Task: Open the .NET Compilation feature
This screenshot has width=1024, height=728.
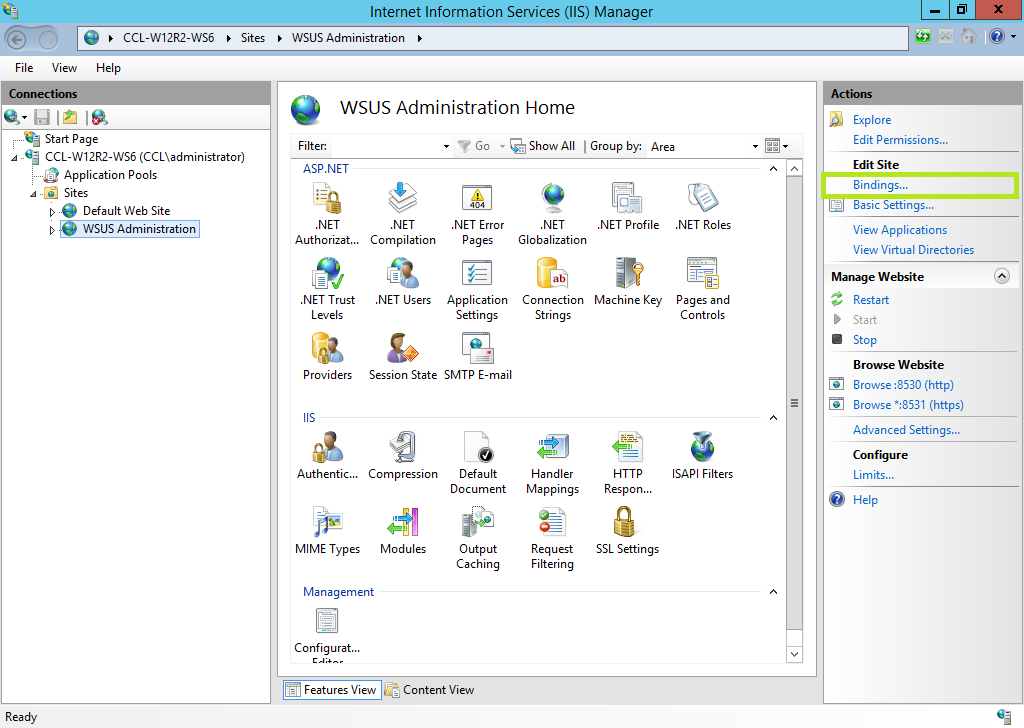Action: coord(403,214)
